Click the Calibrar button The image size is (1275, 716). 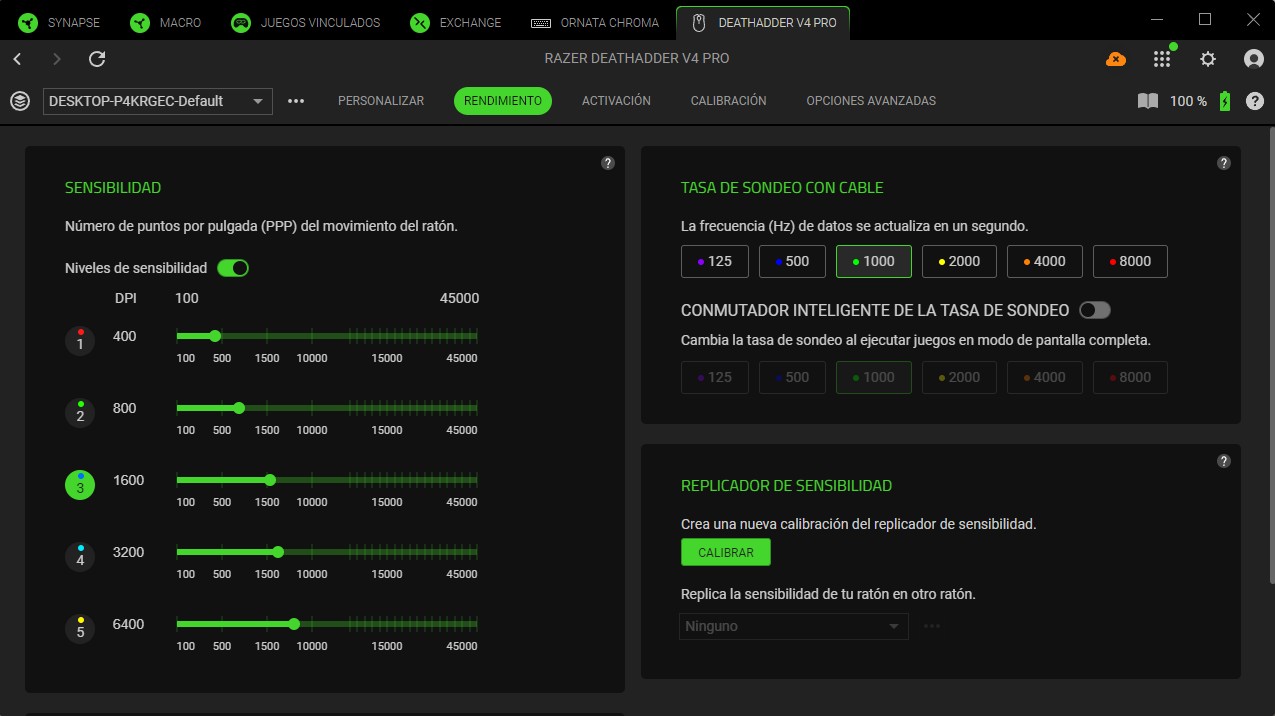725,552
